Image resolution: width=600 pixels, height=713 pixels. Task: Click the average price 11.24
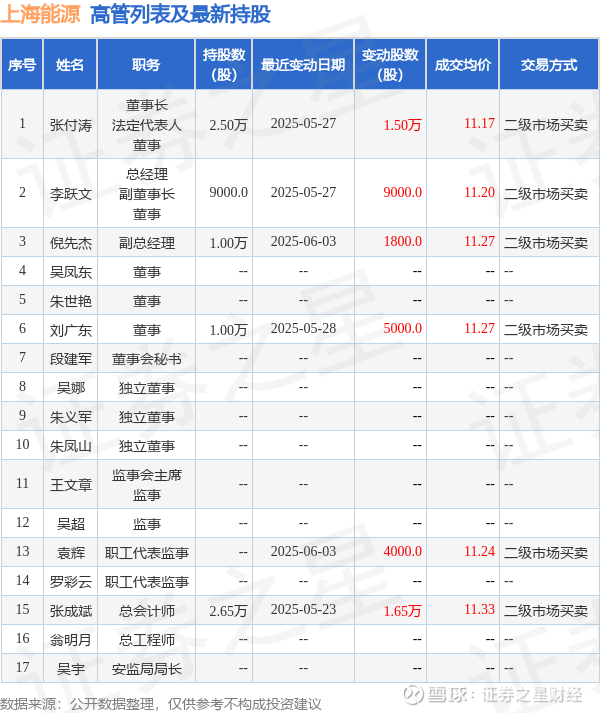click(479, 552)
